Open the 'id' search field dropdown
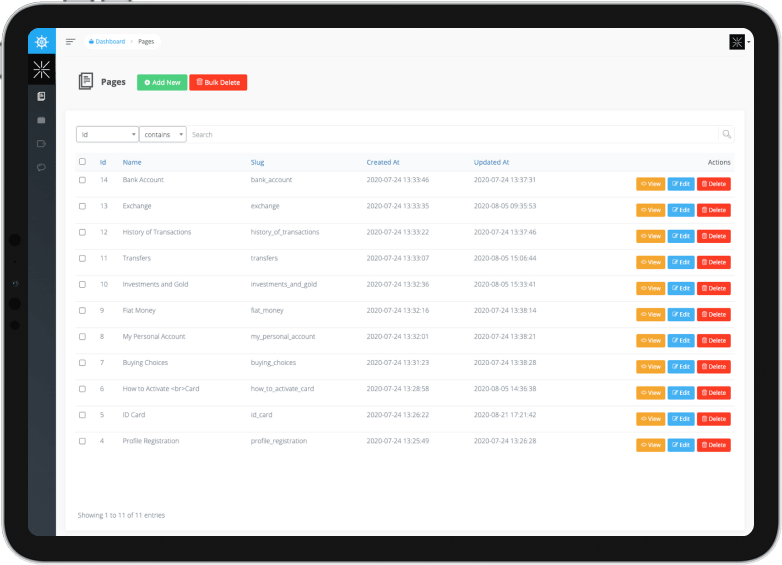 107,134
